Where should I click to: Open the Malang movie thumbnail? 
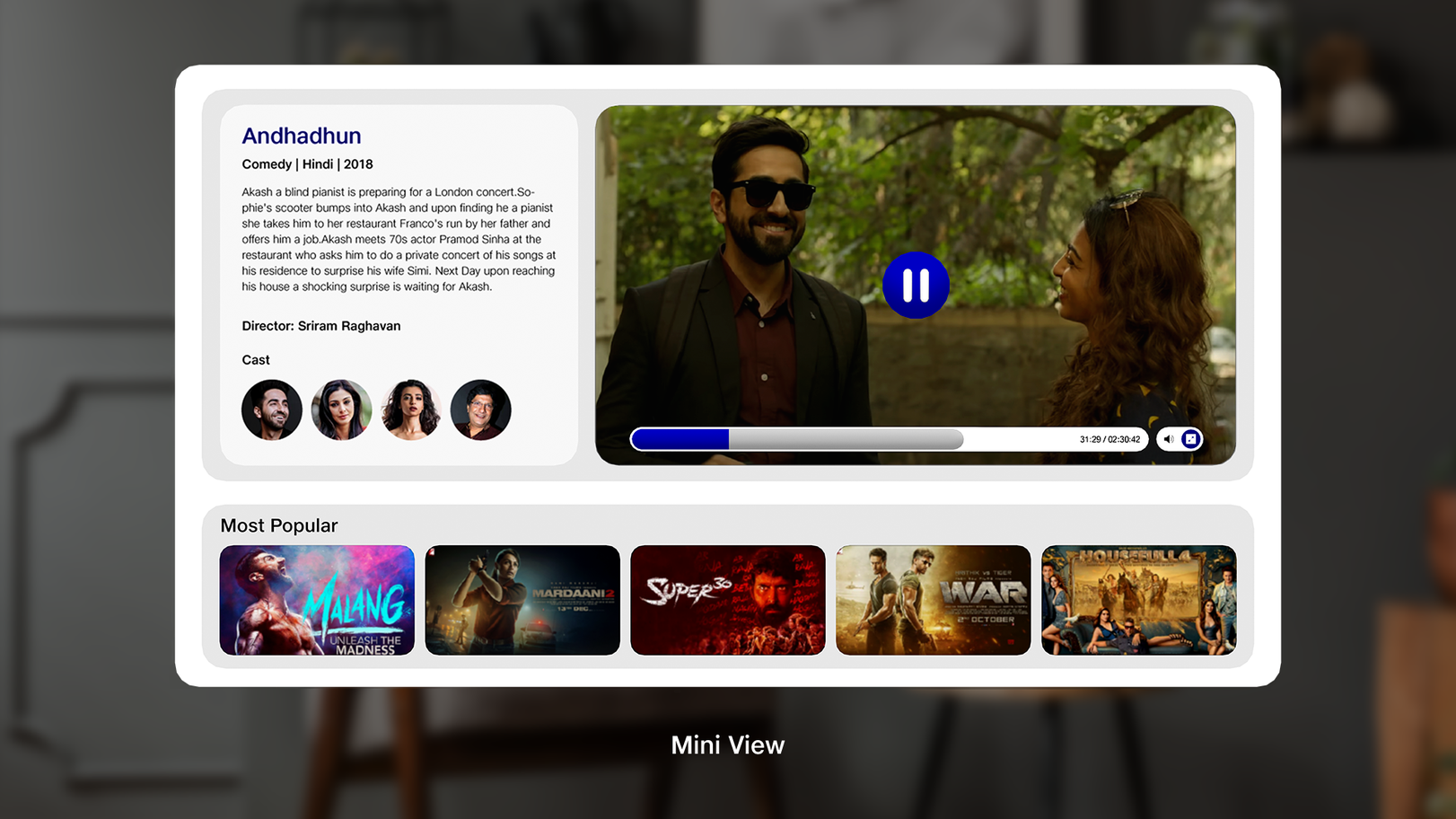pyautogui.click(x=317, y=600)
